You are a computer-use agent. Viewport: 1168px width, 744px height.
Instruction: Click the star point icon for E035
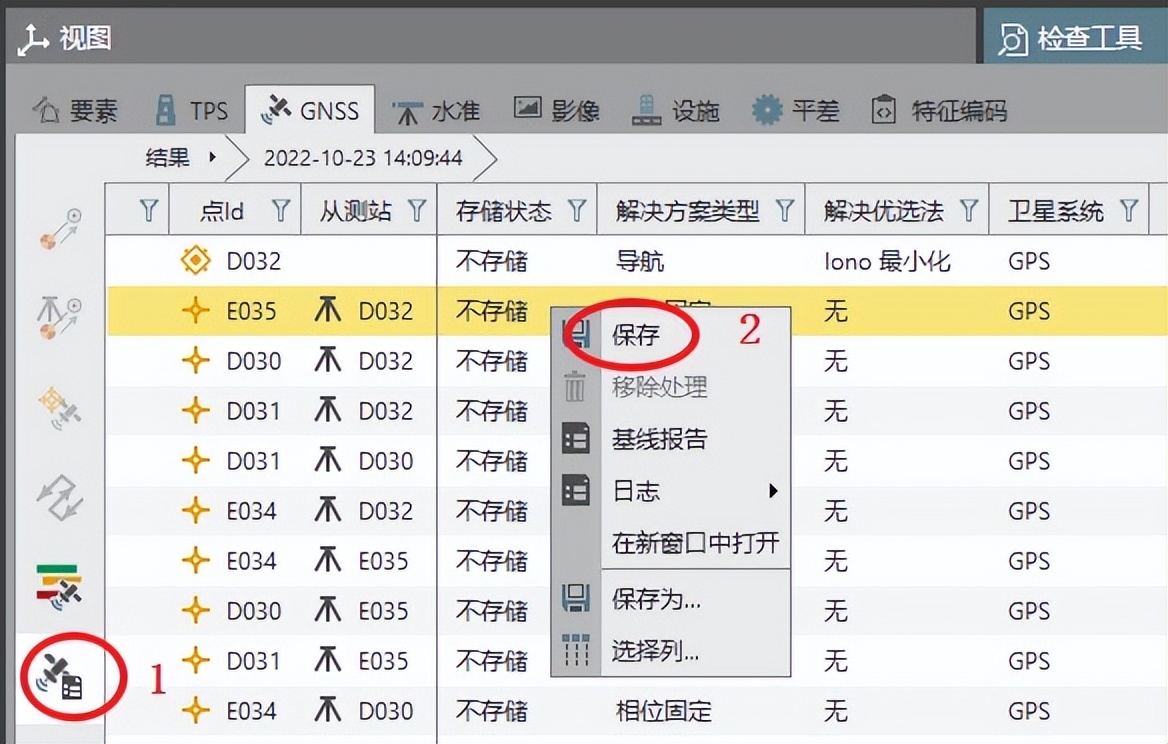coord(196,311)
